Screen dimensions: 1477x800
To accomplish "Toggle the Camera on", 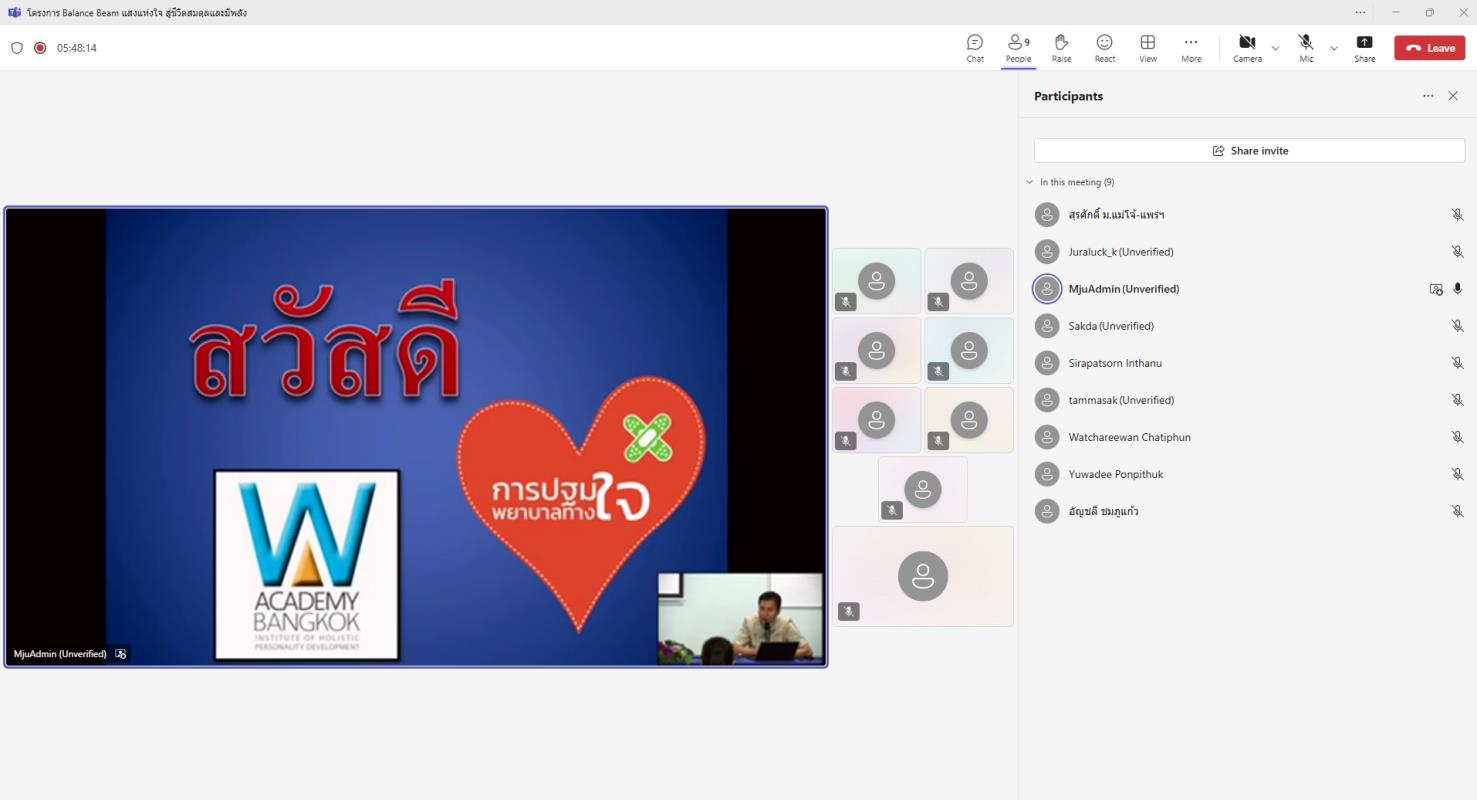I will tap(1246, 47).
